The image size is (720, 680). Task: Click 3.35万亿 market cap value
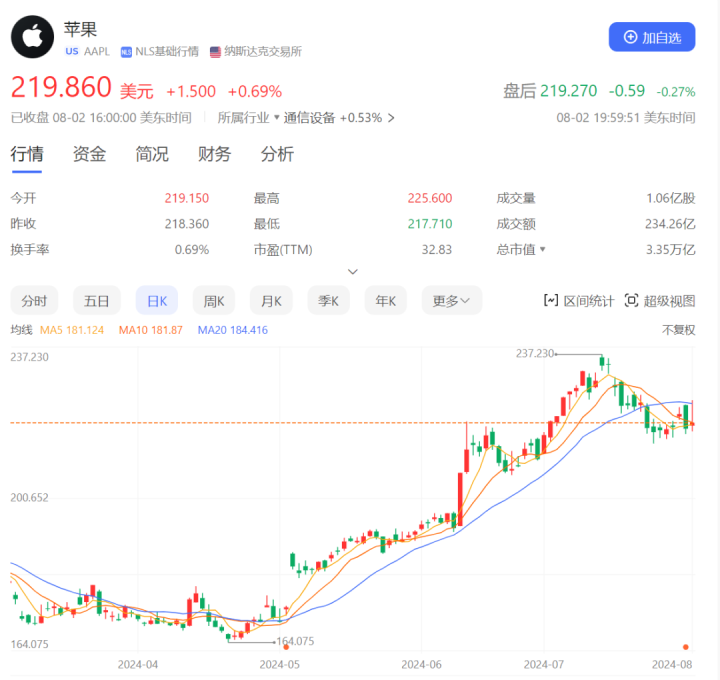pyautogui.click(x=670, y=249)
